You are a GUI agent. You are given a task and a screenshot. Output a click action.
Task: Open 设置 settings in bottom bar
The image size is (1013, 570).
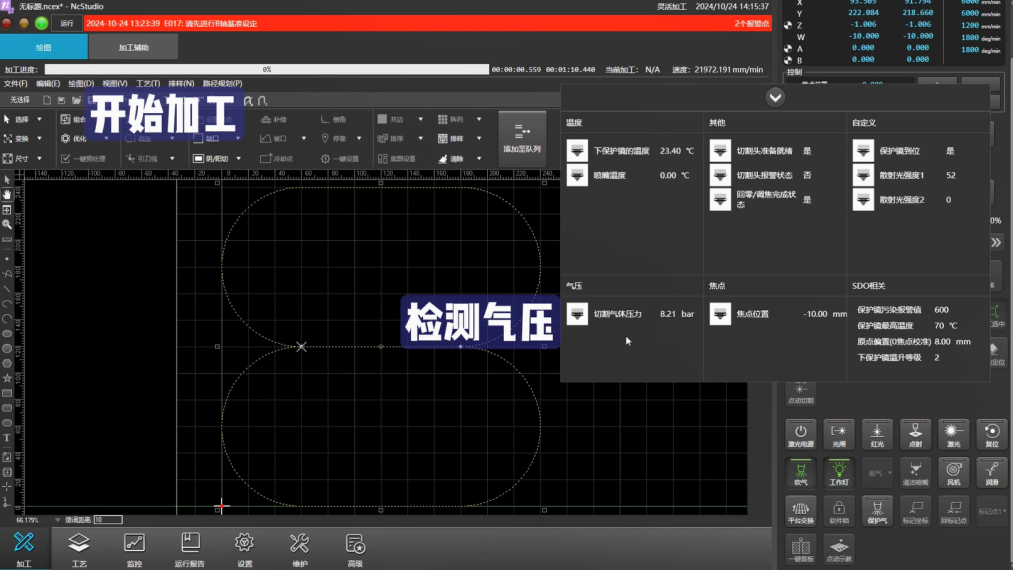coord(244,547)
